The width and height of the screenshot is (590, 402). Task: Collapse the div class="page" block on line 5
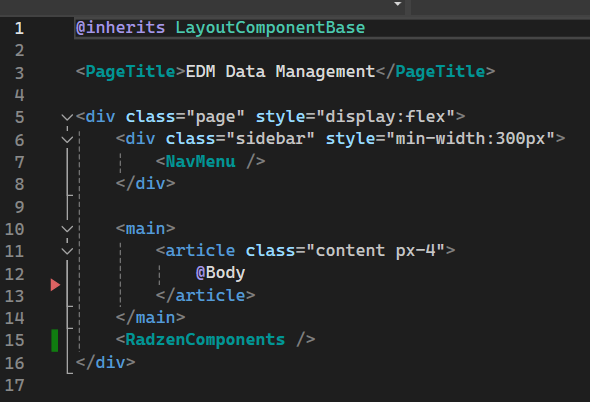67,117
